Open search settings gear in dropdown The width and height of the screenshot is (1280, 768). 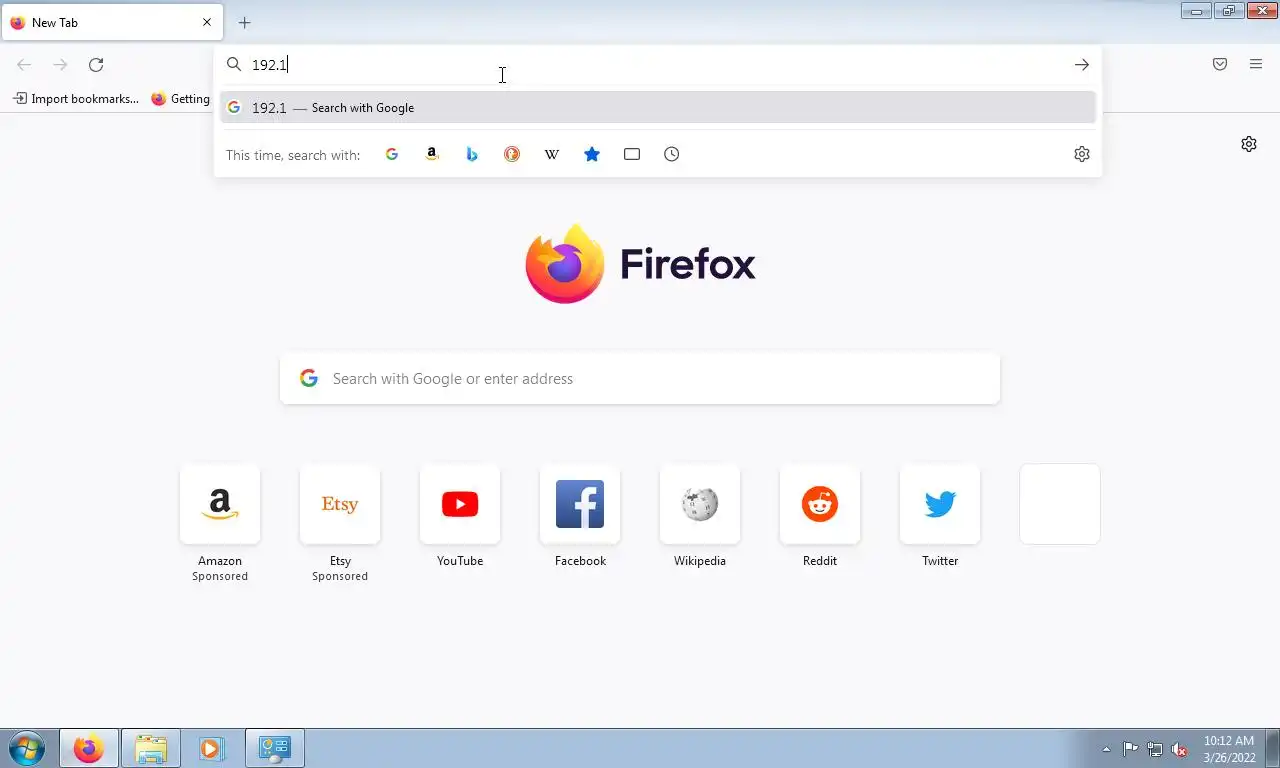pyautogui.click(x=1082, y=154)
